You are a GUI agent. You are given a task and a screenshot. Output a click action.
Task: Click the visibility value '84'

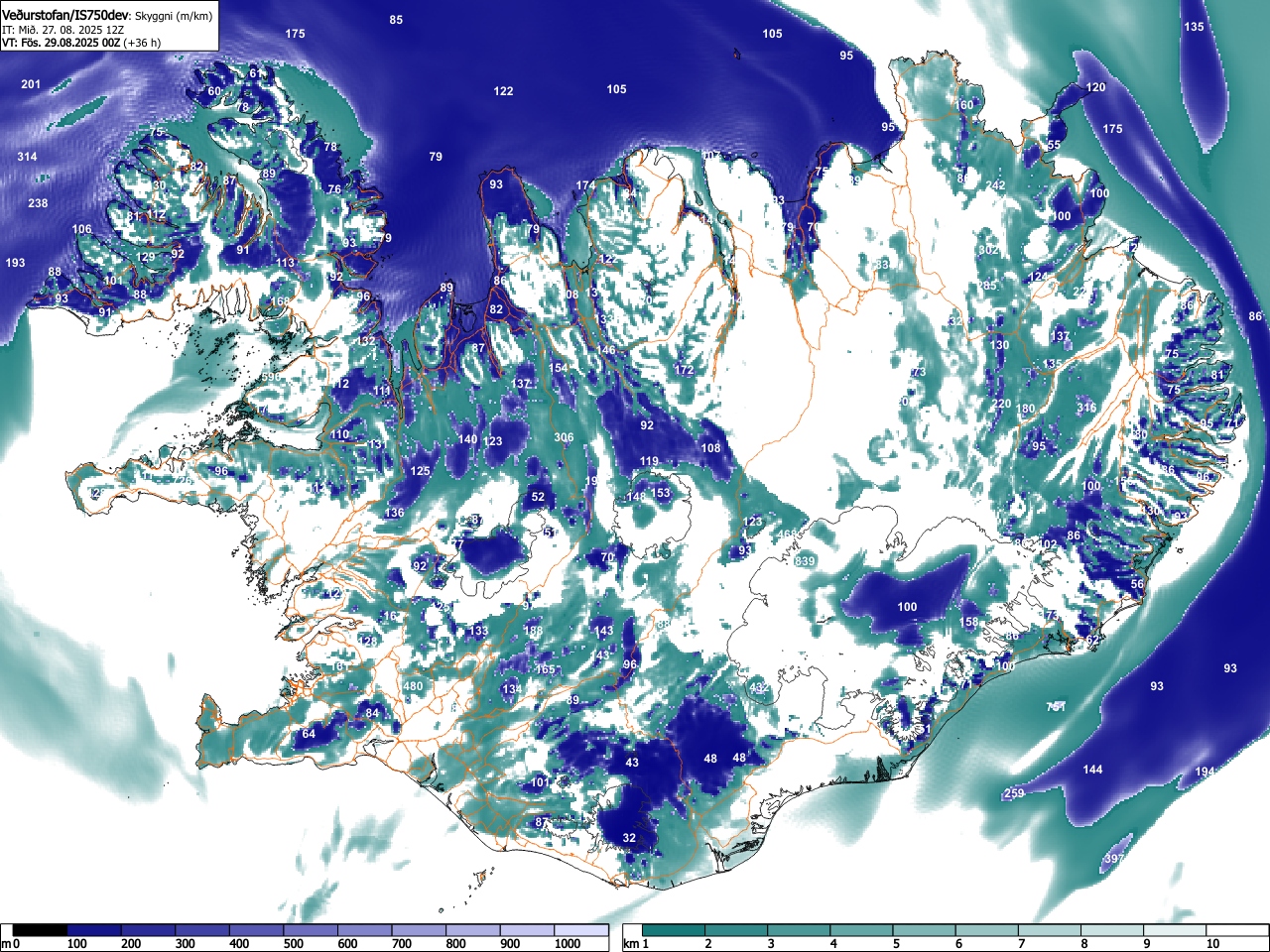click(372, 713)
